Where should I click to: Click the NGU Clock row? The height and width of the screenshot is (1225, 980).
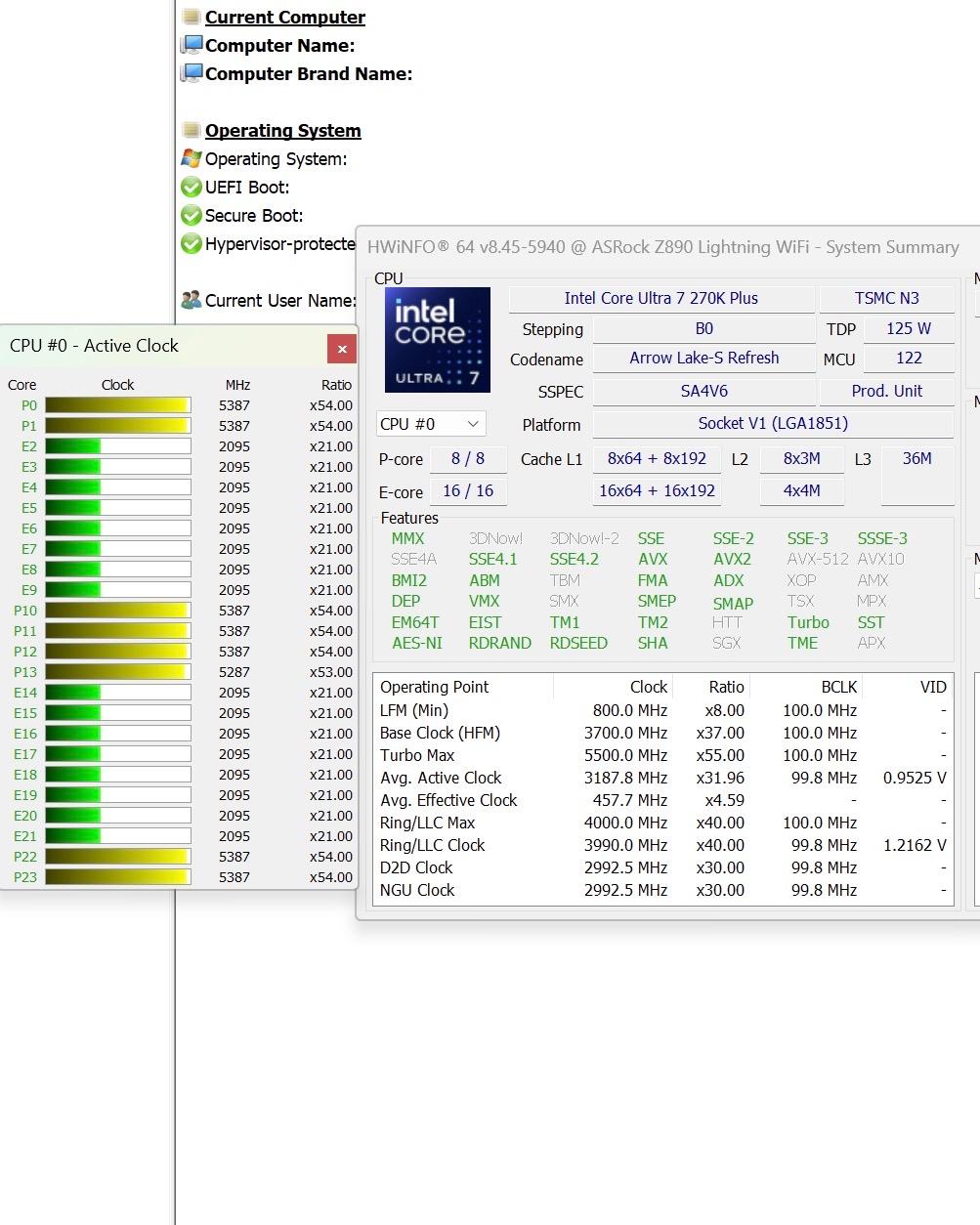(663, 891)
